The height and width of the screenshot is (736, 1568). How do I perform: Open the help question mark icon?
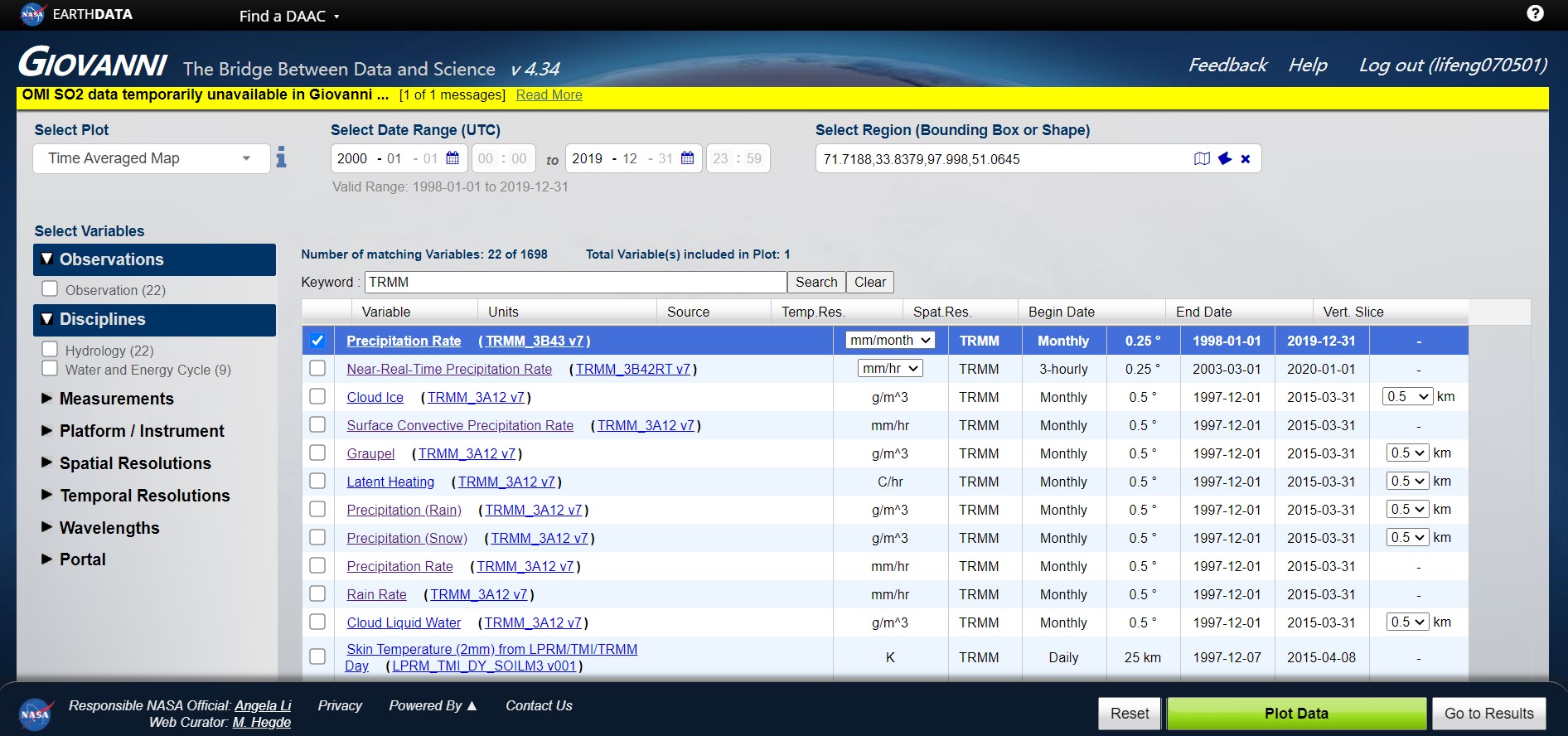coord(1535,13)
